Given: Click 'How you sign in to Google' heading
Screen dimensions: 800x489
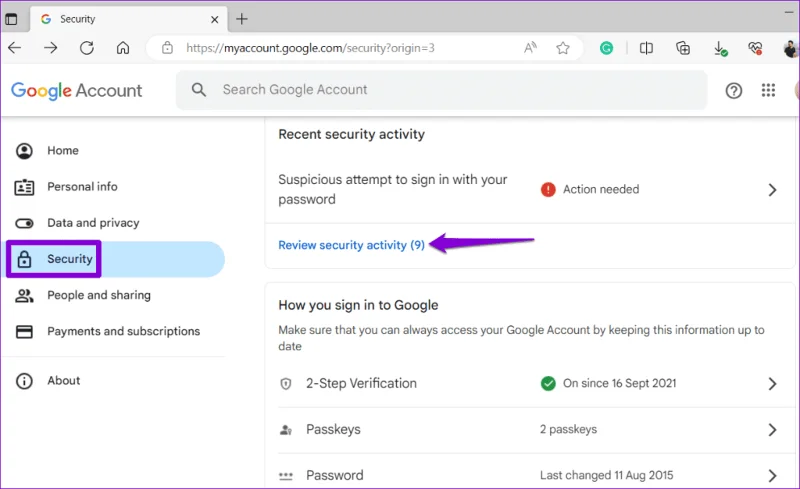Looking at the screenshot, I should click(x=358, y=305).
